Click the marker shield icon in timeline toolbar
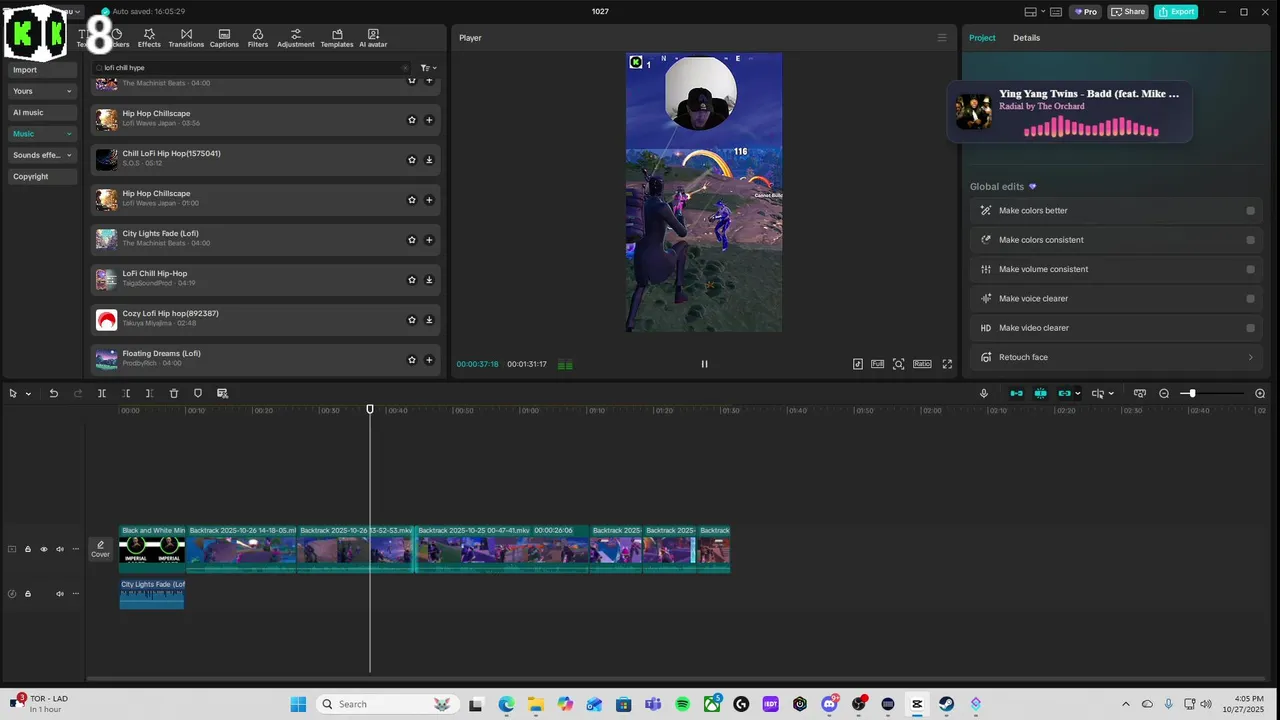Viewport: 1280px width, 720px height. coord(198,394)
